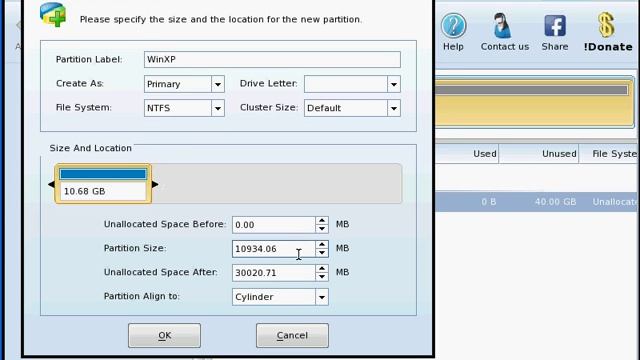Open the Drive Letter dropdown
Image resolution: width=640 pixels, height=360 pixels.
click(394, 84)
